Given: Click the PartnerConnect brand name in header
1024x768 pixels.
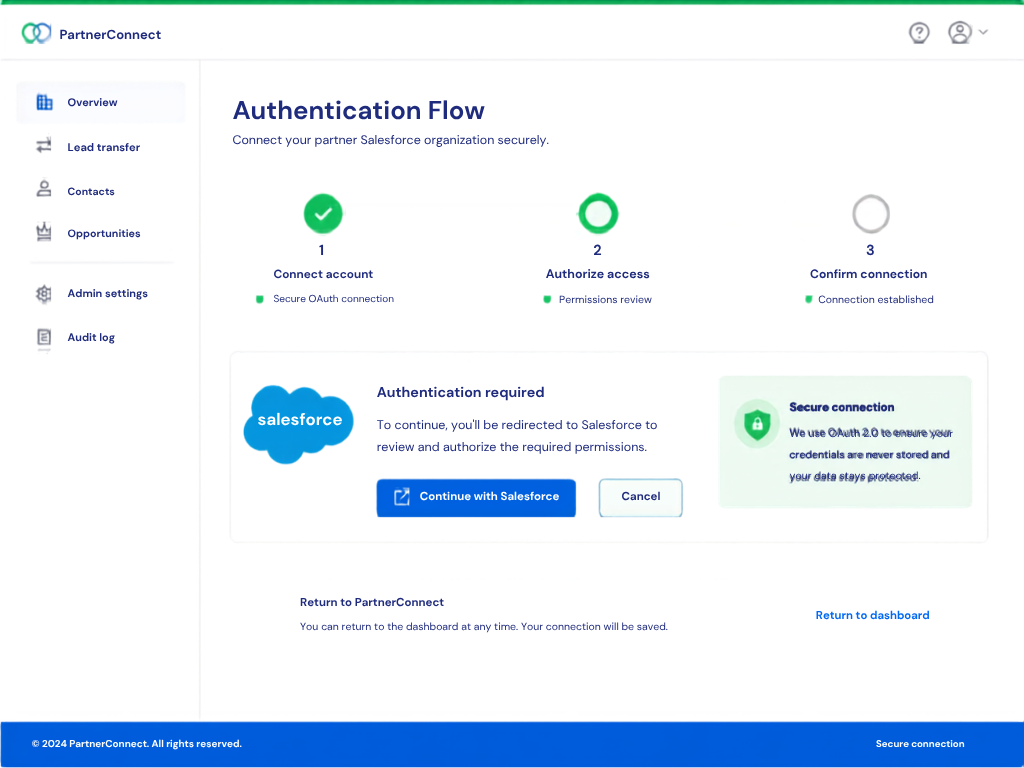Looking at the screenshot, I should (110, 35).
